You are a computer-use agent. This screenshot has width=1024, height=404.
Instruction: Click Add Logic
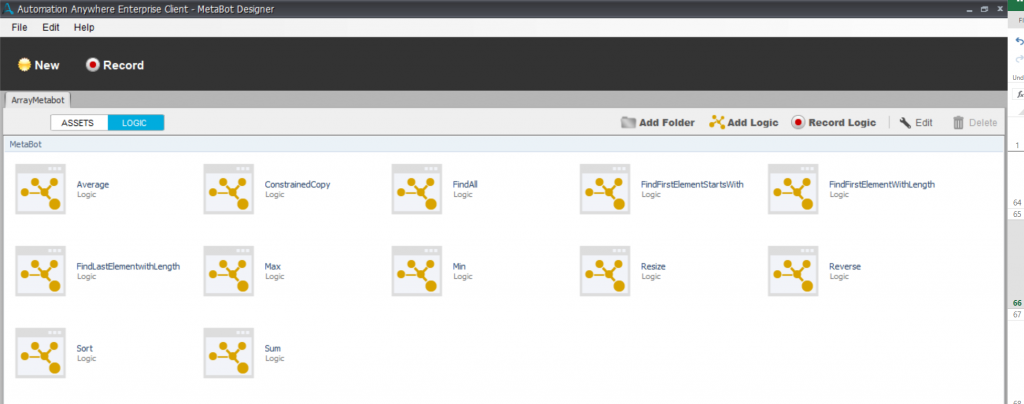tap(744, 123)
